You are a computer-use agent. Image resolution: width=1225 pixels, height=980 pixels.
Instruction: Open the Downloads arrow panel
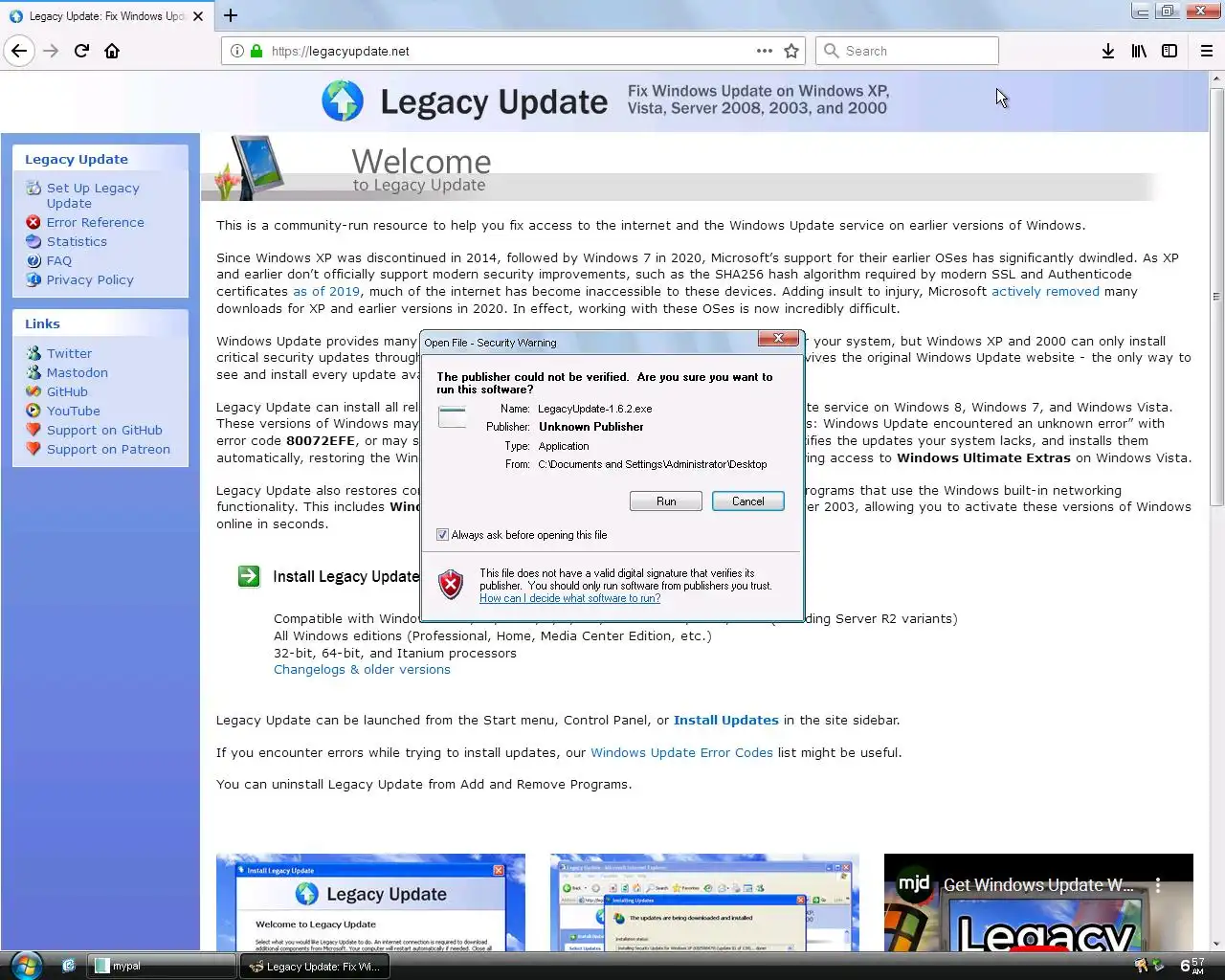[1107, 51]
